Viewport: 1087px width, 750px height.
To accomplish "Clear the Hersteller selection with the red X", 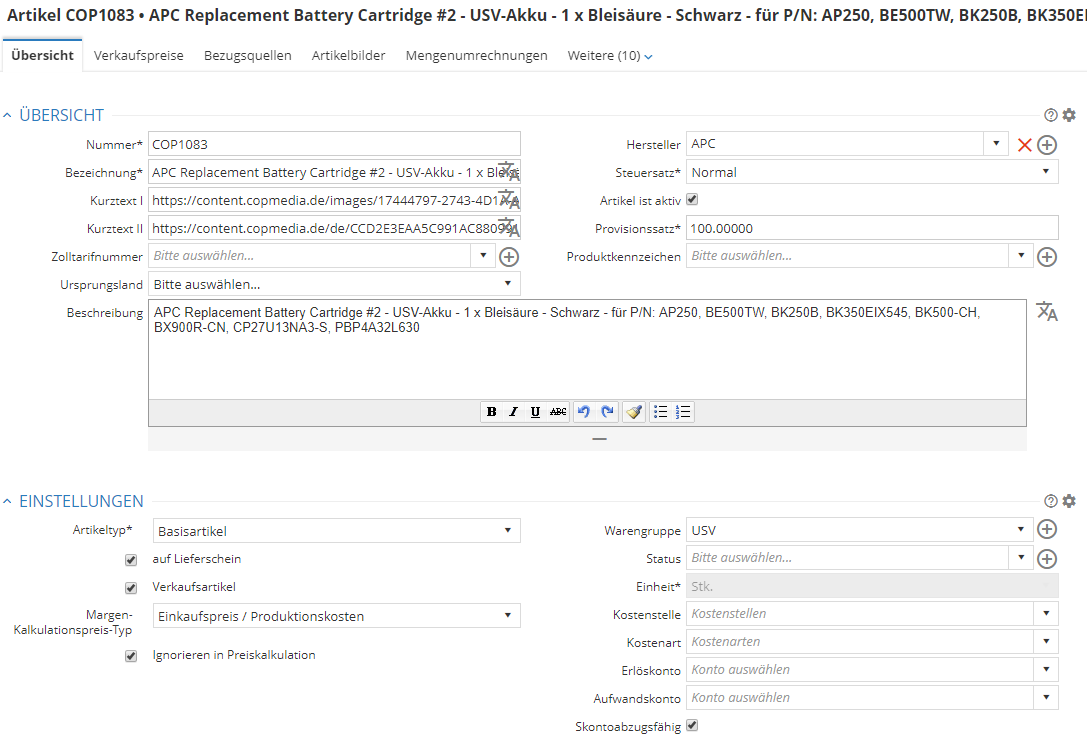I will [x=1024, y=145].
